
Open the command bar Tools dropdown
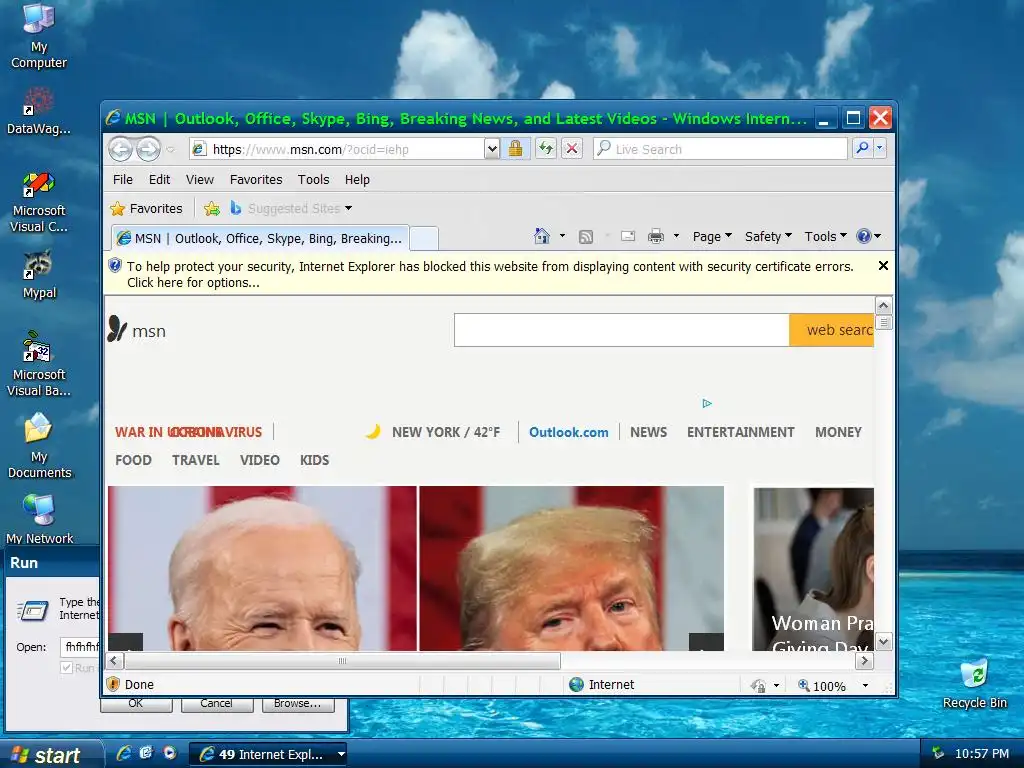[825, 236]
